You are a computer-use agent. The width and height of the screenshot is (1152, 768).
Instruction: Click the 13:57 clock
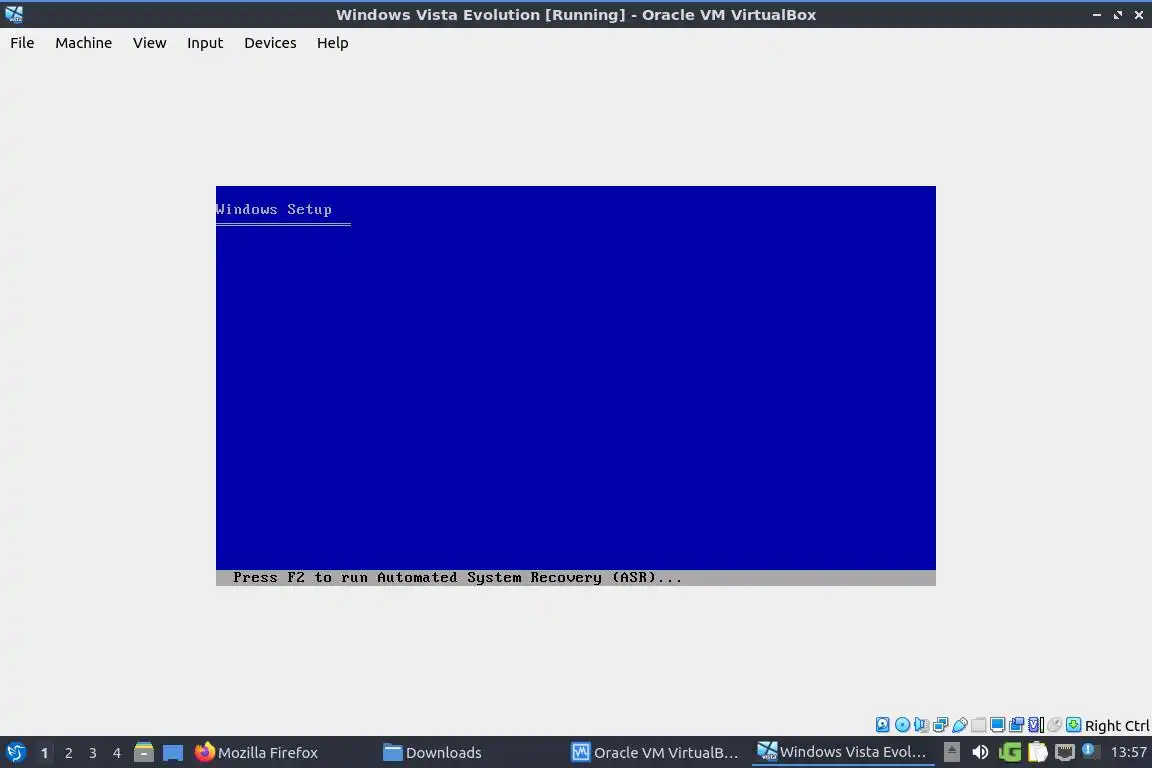point(1128,752)
